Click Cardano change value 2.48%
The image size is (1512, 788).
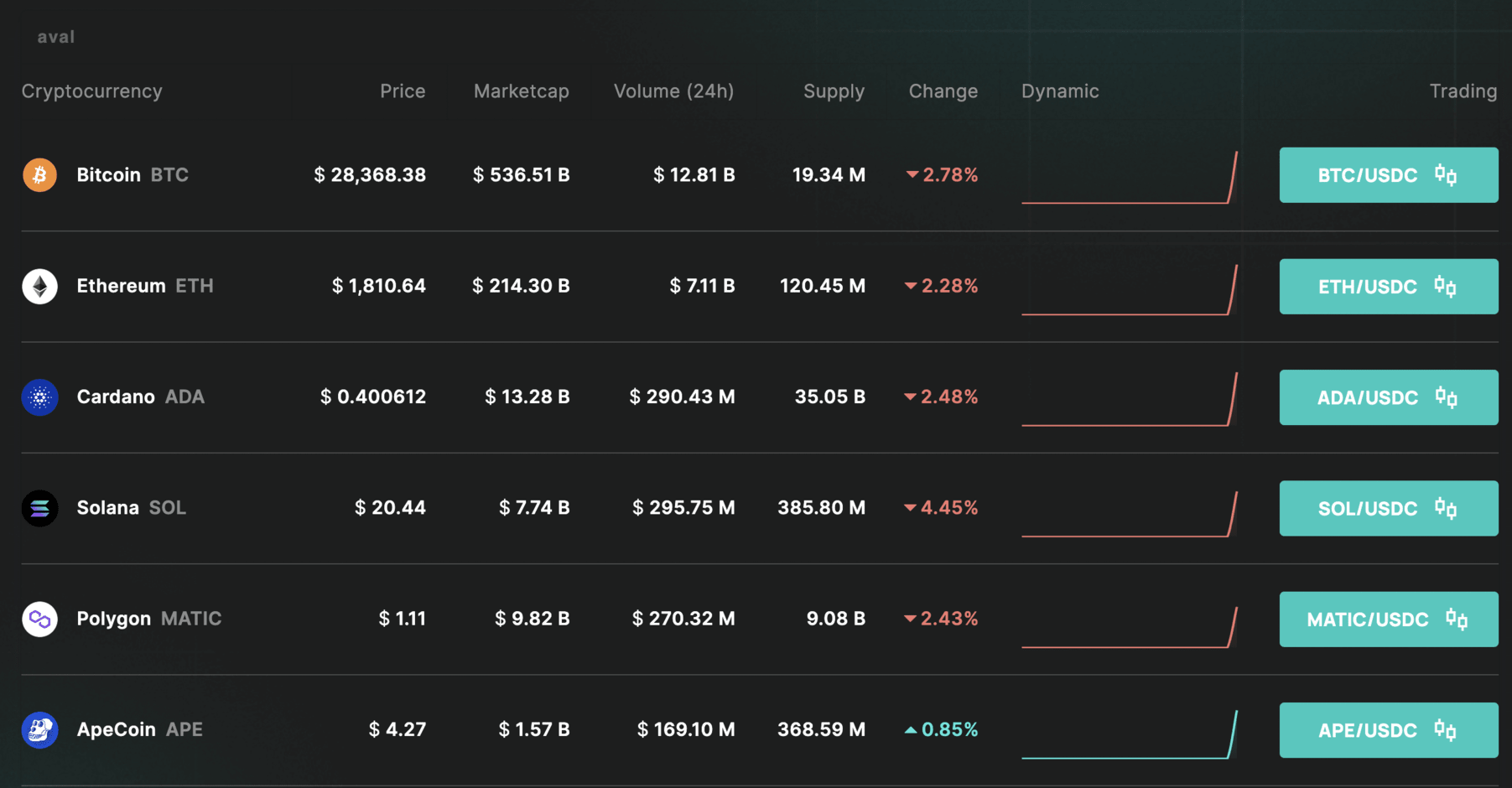pos(942,397)
